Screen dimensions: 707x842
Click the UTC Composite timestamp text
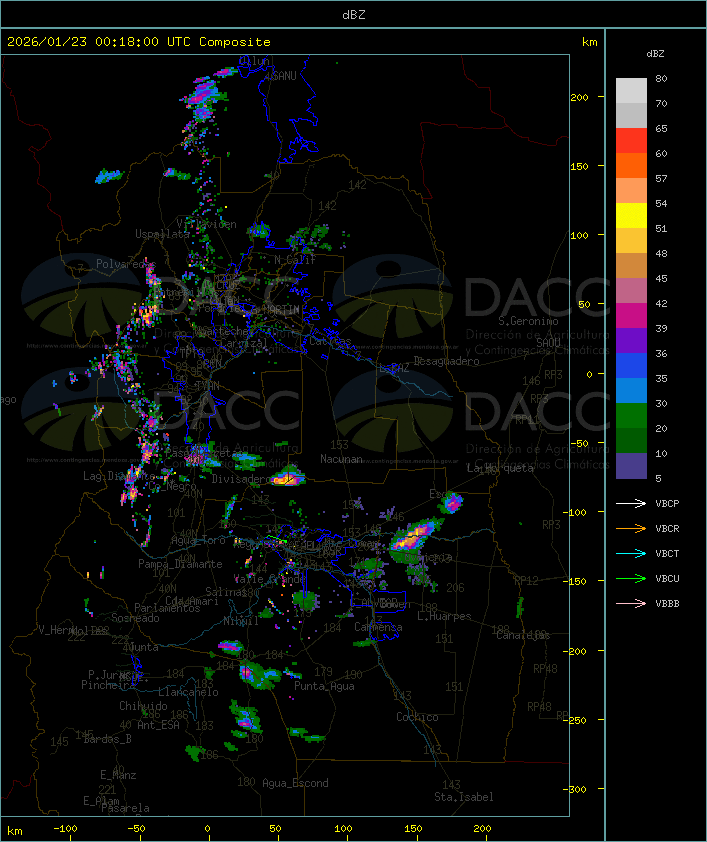click(139, 42)
